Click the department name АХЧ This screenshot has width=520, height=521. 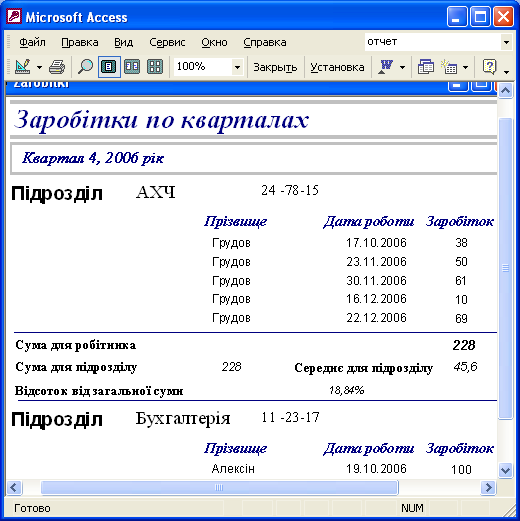[x=155, y=192]
